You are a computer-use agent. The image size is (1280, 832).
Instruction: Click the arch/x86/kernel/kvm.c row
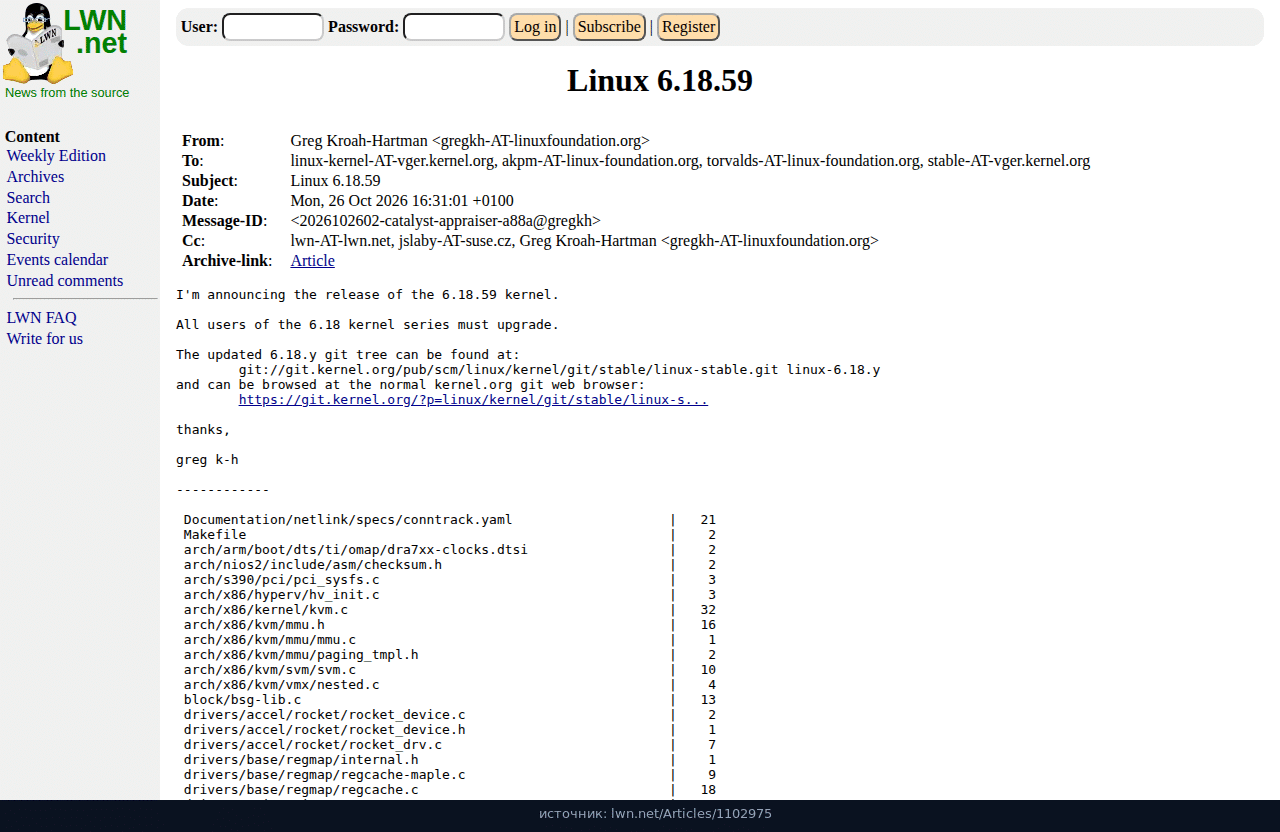tap(450, 610)
